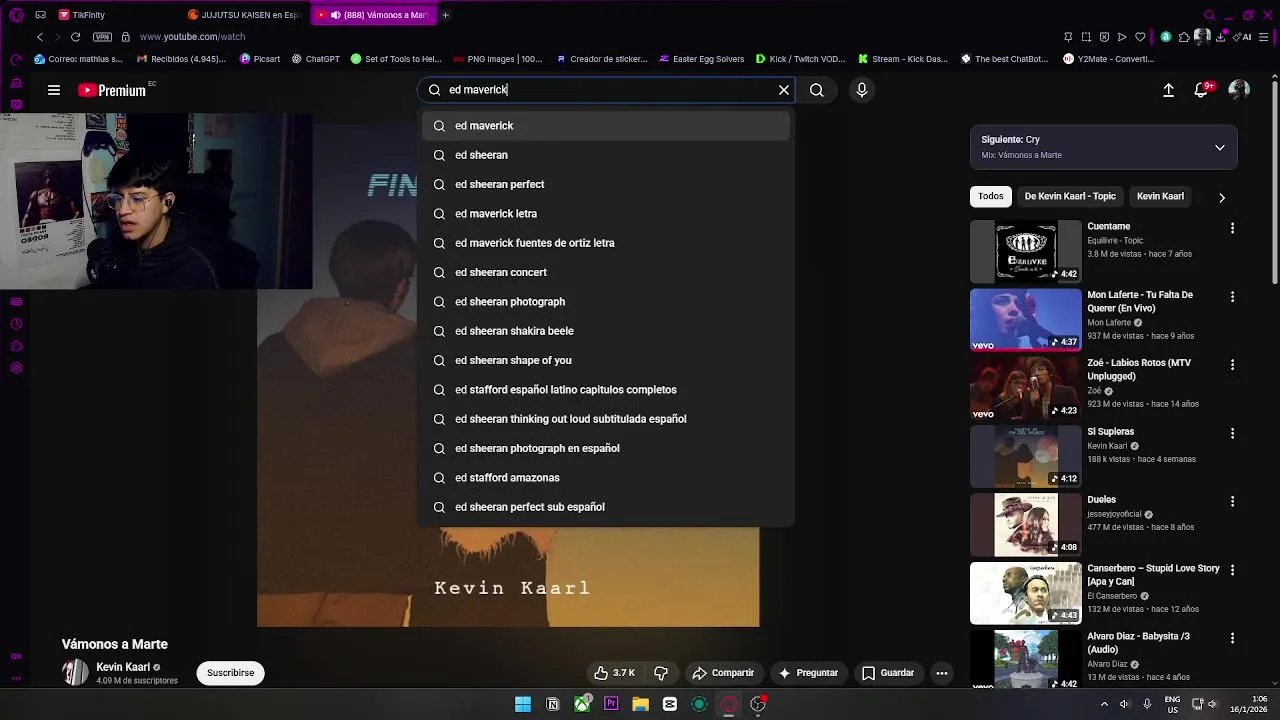Image resolution: width=1280 pixels, height=720 pixels.
Task: Open Cuentame video thumbnail
Action: click(x=1025, y=252)
